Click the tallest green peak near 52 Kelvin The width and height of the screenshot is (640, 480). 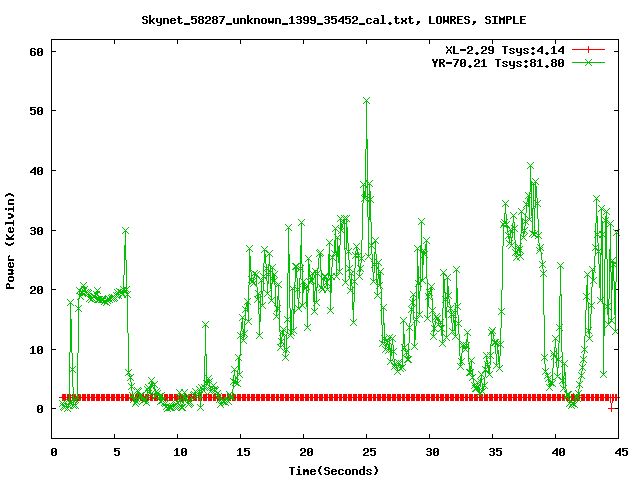click(x=367, y=101)
